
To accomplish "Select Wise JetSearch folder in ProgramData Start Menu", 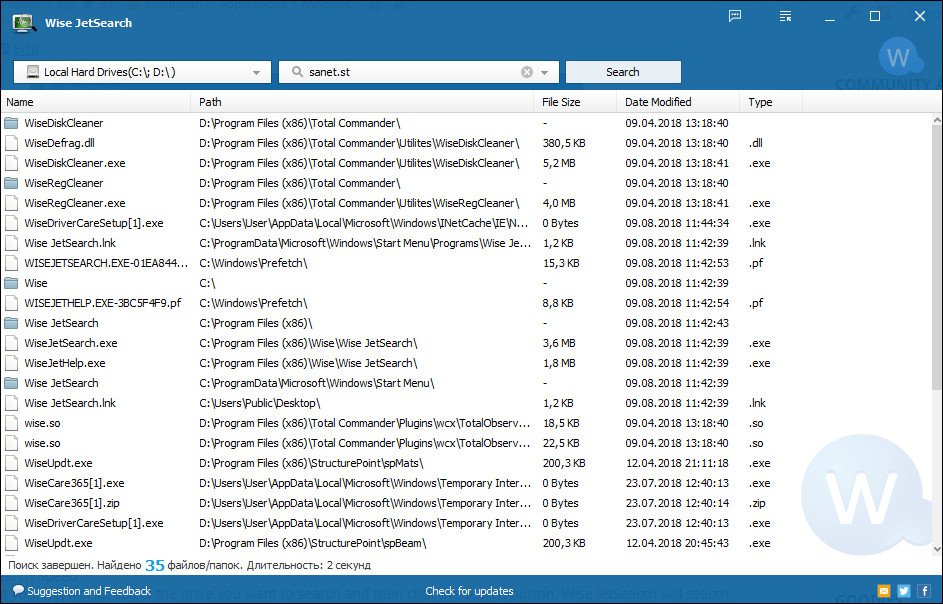I will (x=466, y=383).
